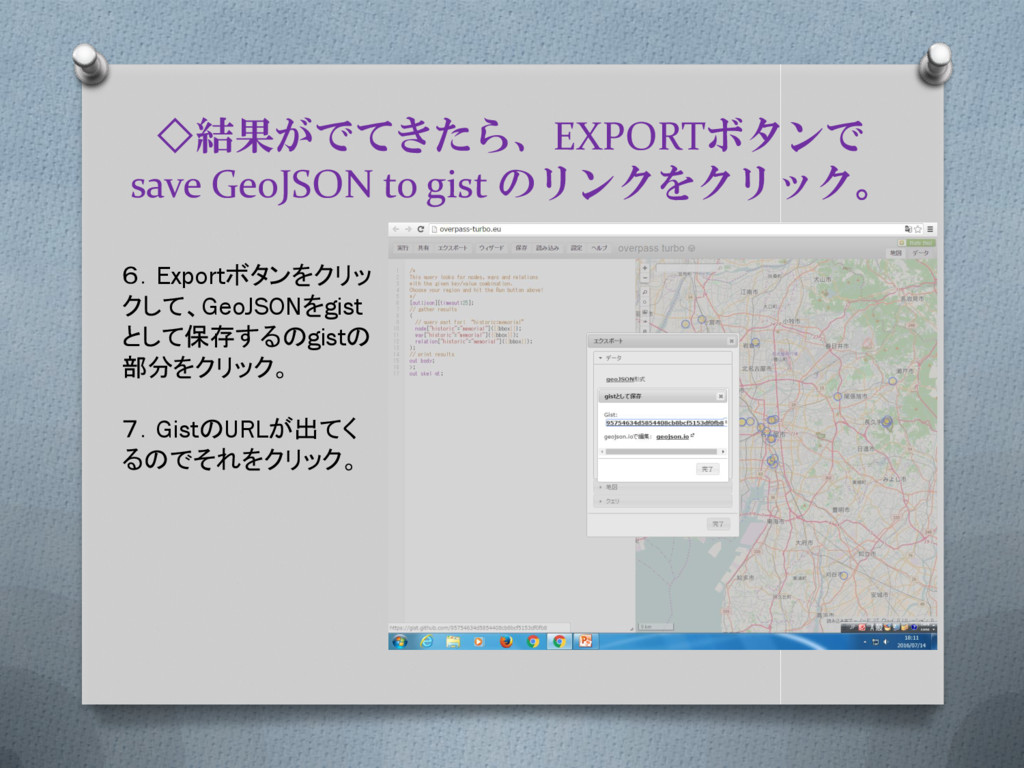Click the 読み込み (Load) toolbar button
Screen dimensions: 1024x768
[547, 248]
